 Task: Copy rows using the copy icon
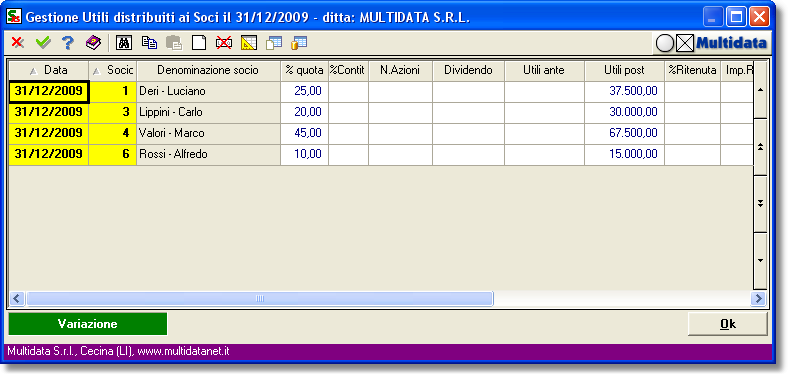[149, 43]
